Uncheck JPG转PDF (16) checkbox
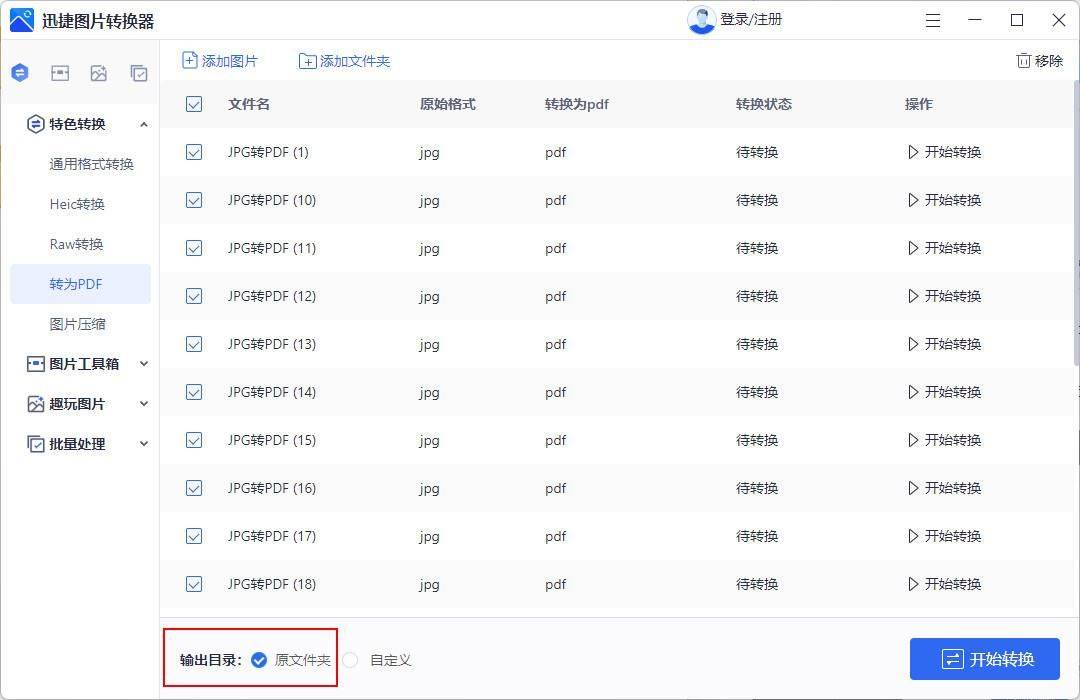The height and width of the screenshot is (700, 1080). [194, 488]
